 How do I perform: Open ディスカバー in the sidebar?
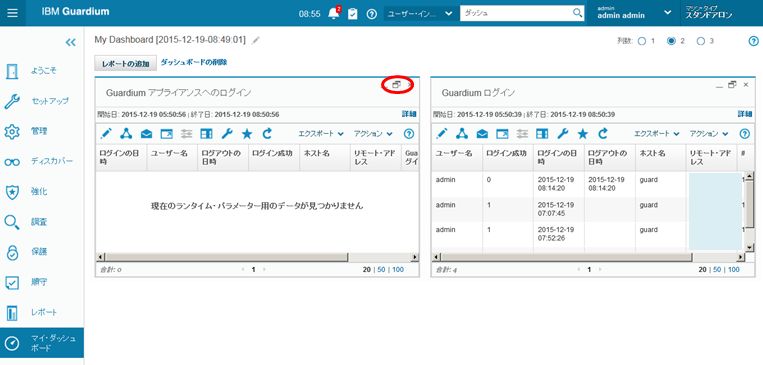click(42, 162)
